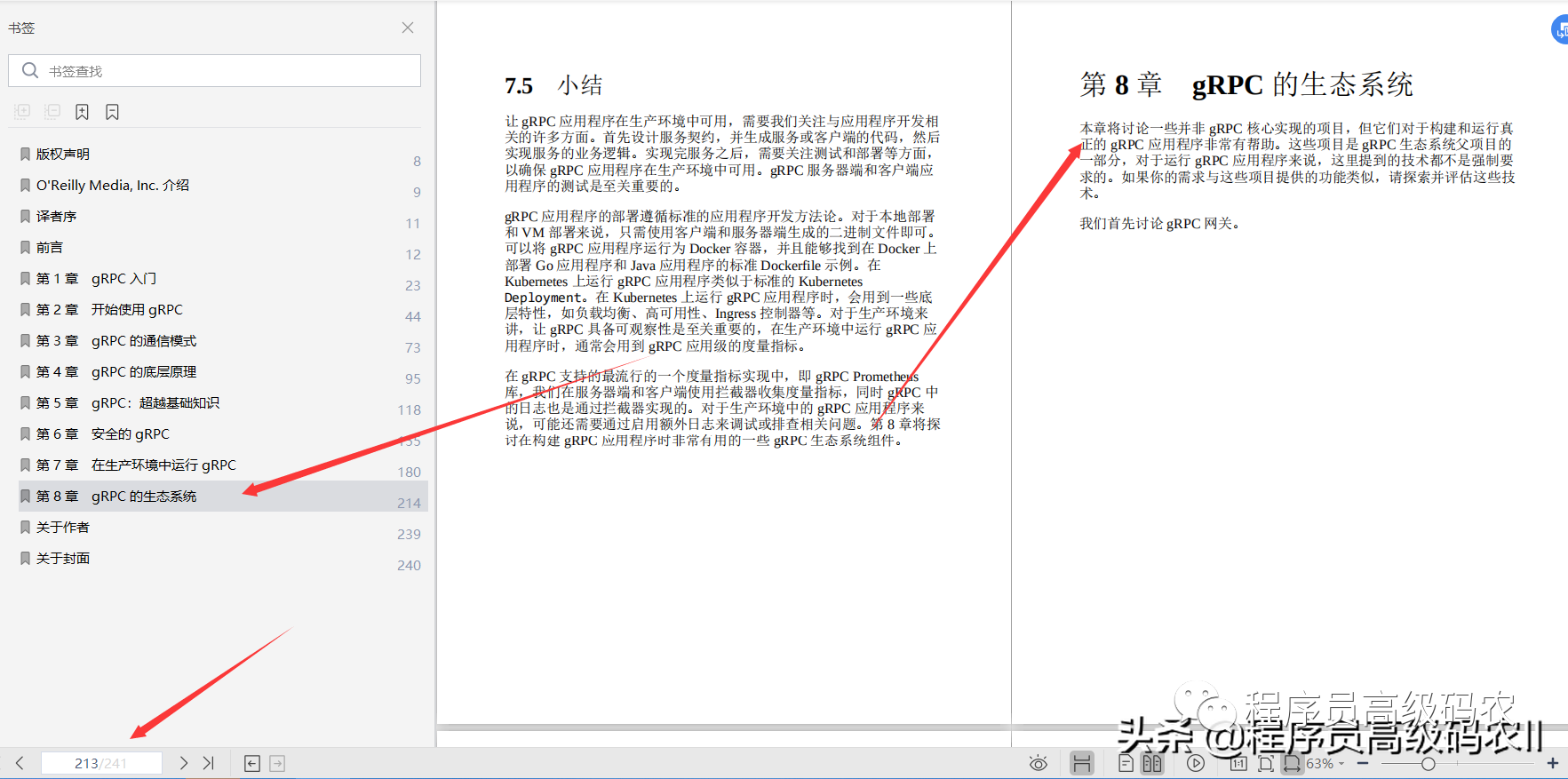Go back to the previous view
This screenshot has height=779, width=1568.
click(252, 764)
